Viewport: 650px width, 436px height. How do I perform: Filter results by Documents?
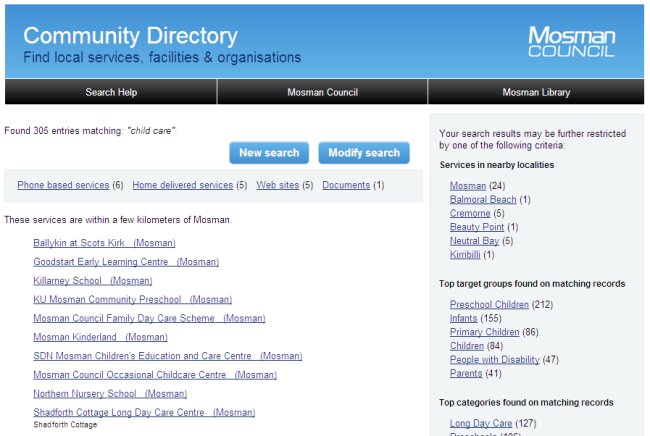click(346, 185)
